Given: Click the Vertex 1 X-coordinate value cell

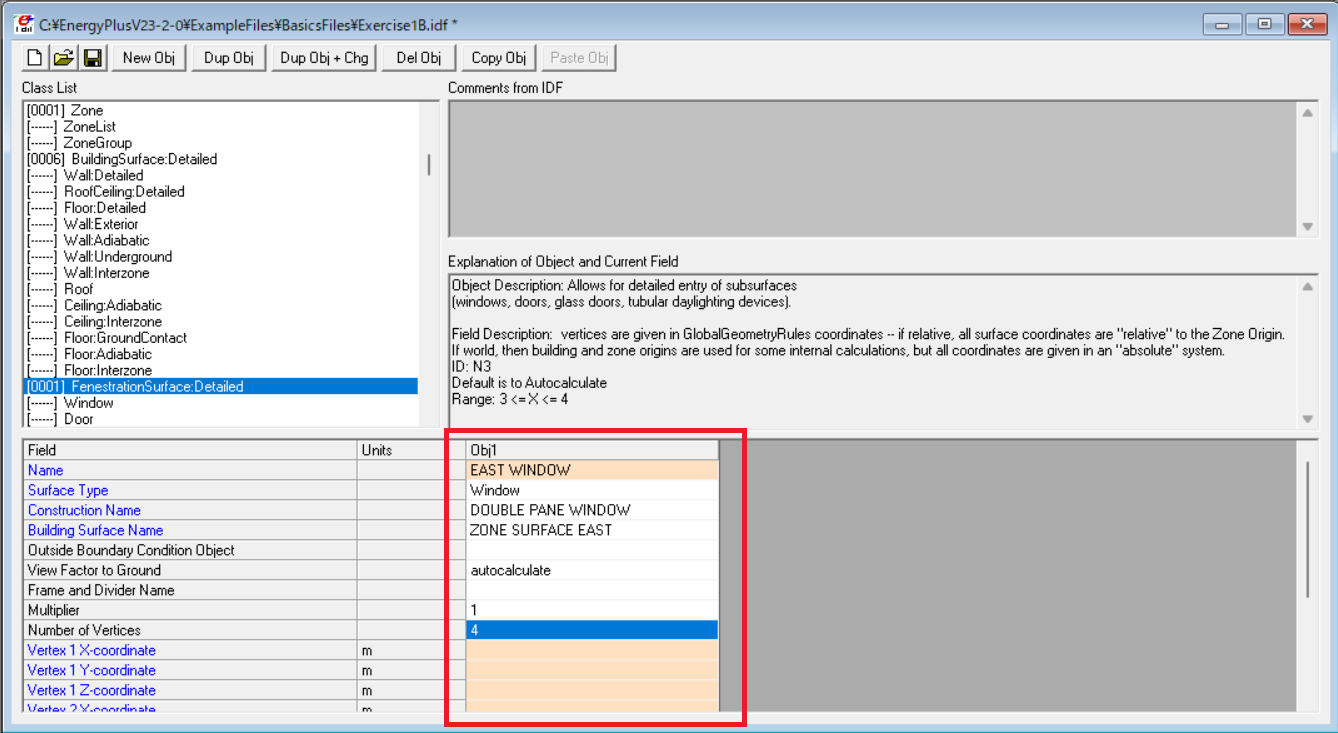Looking at the screenshot, I should (x=592, y=650).
